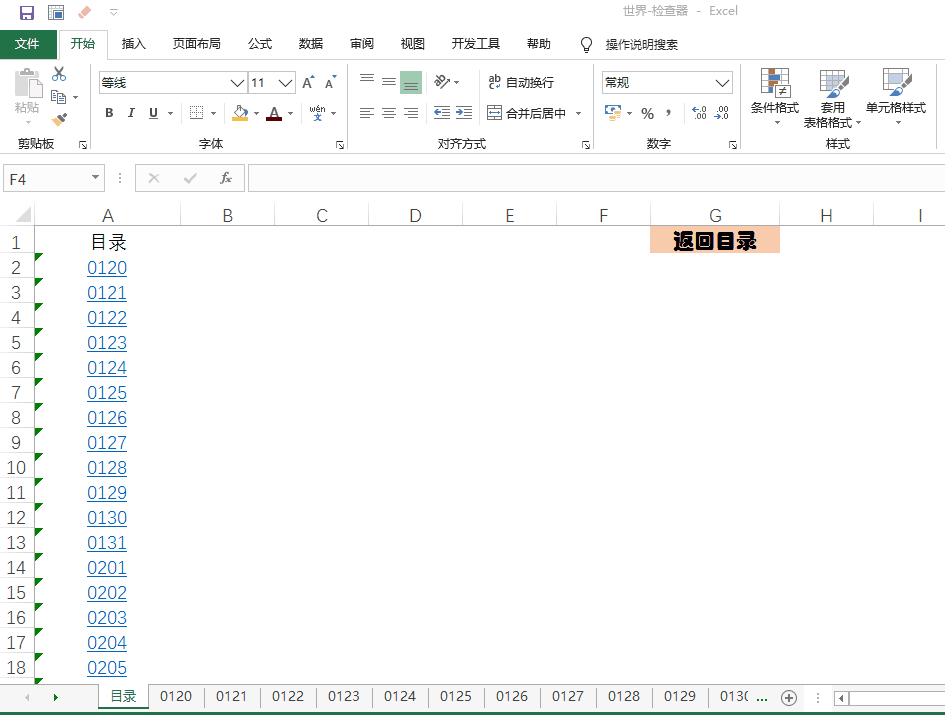Click the Increase Font Size icon
The height and width of the screenshot is (715, 945).
click(x=308, y=83)
